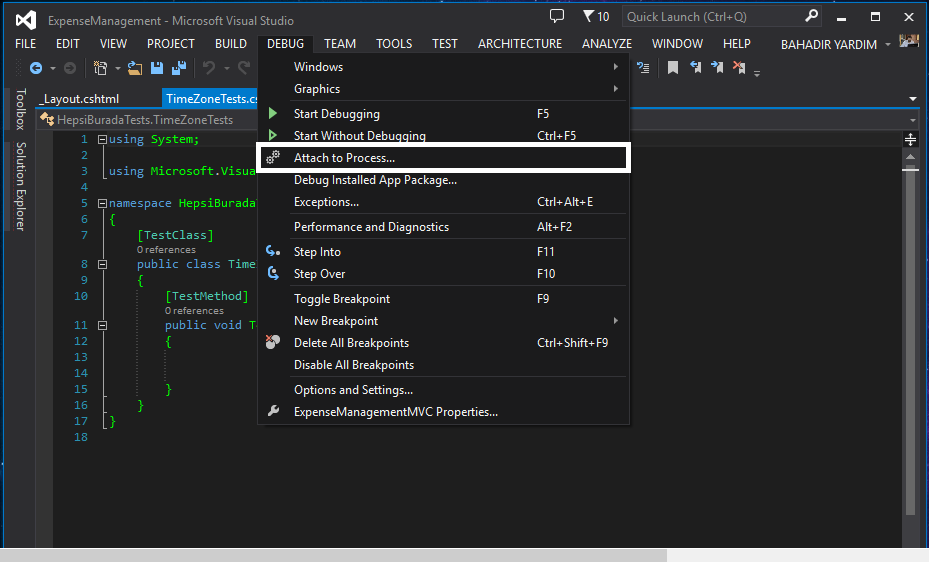
Task: Open Options and Settings entry
Action: point(443,390)
